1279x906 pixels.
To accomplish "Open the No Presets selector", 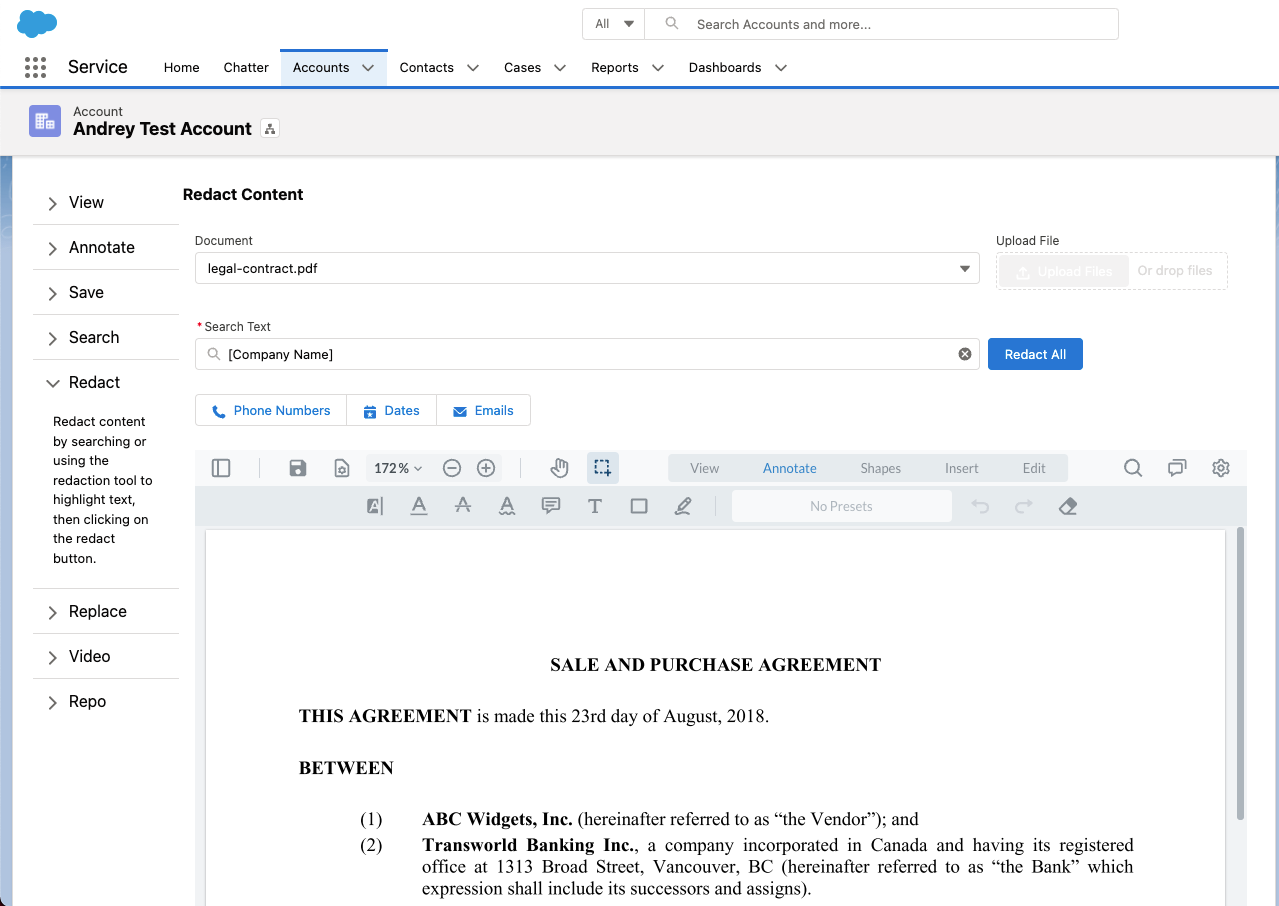I will 841,506.
